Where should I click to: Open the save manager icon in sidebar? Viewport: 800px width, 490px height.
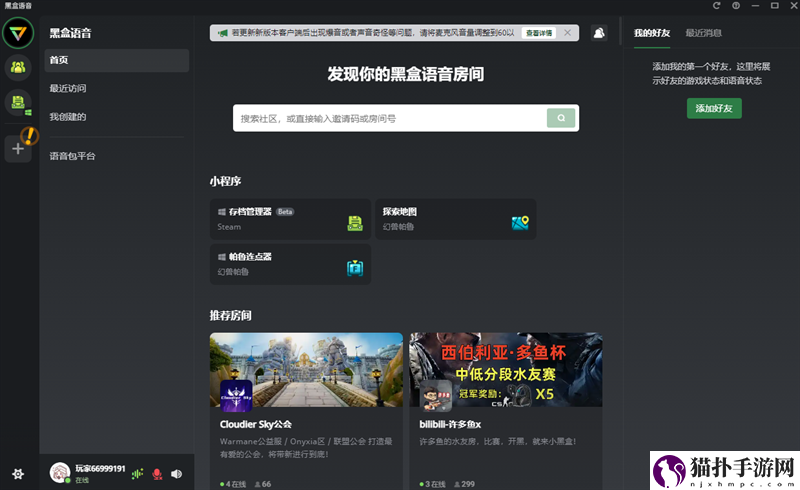pos(18,103)
